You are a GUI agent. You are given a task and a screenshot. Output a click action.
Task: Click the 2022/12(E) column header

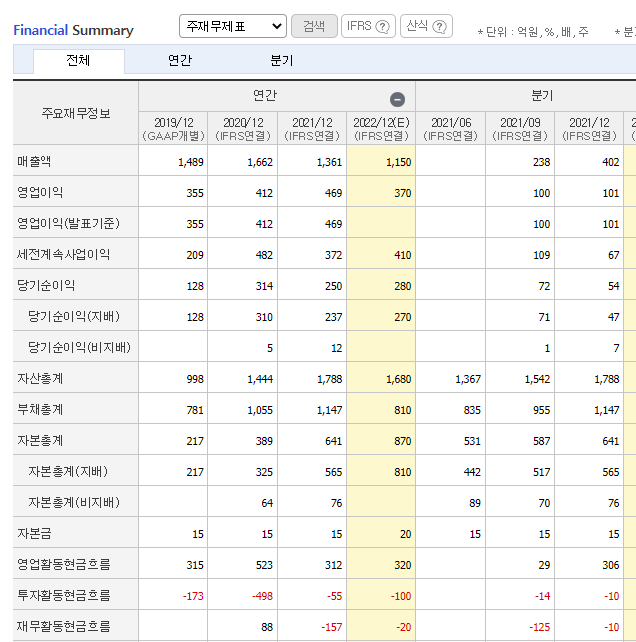tap(381, 129)
